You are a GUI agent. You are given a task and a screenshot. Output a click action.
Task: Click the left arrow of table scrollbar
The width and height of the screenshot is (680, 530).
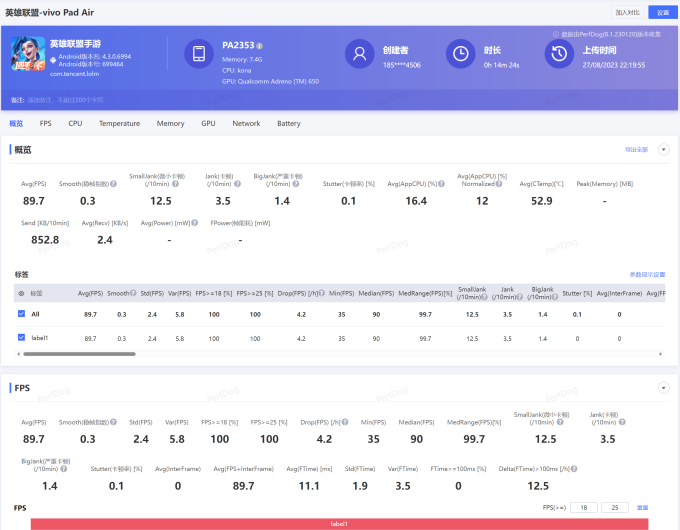(18, 354)
